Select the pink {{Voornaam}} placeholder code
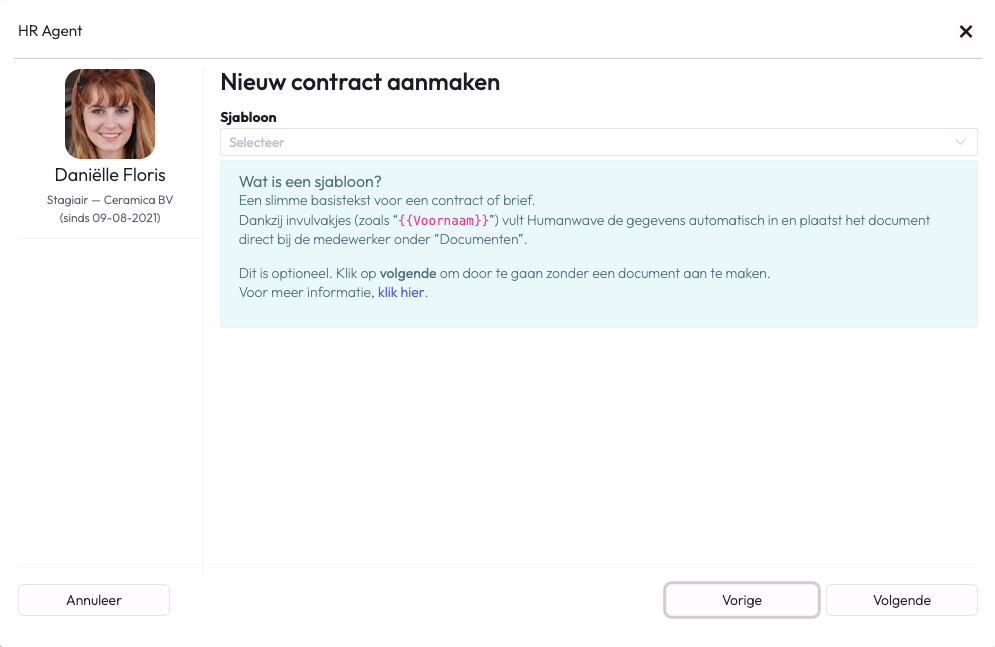The image size is (995, 647). 444,221
